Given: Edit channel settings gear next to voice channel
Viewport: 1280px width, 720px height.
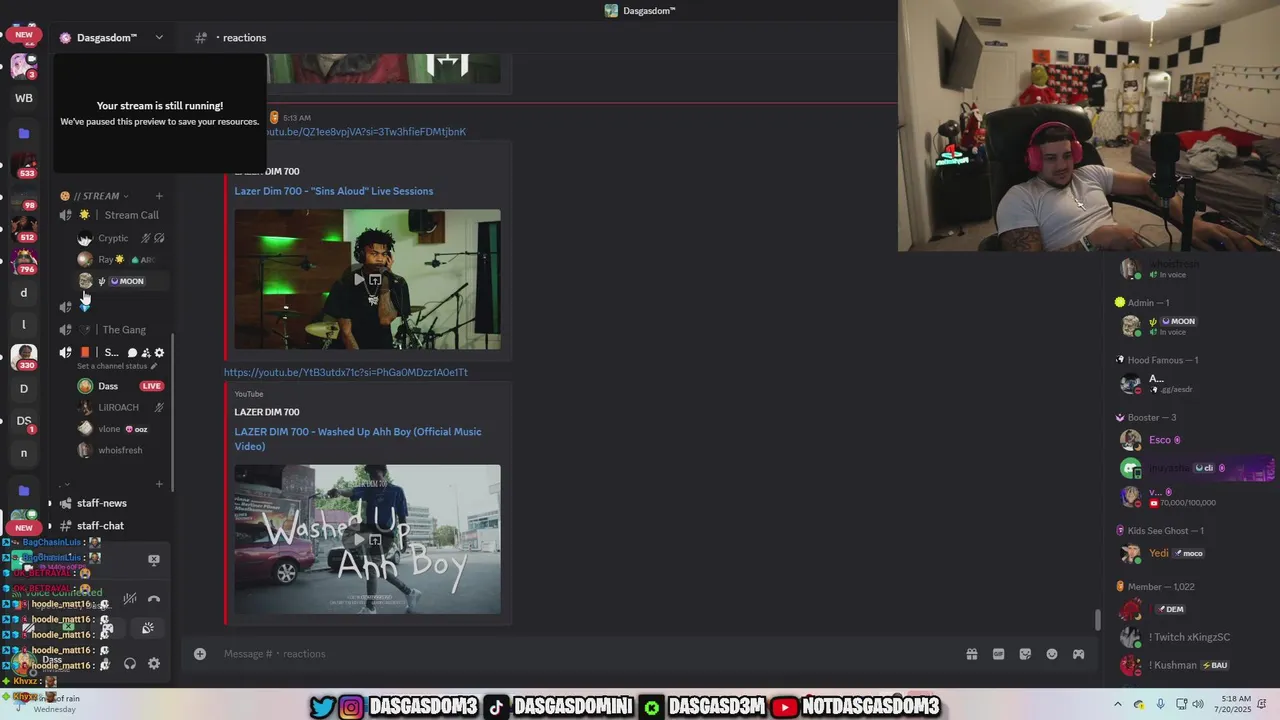Looking at the screenshot, I should [159, 353].
